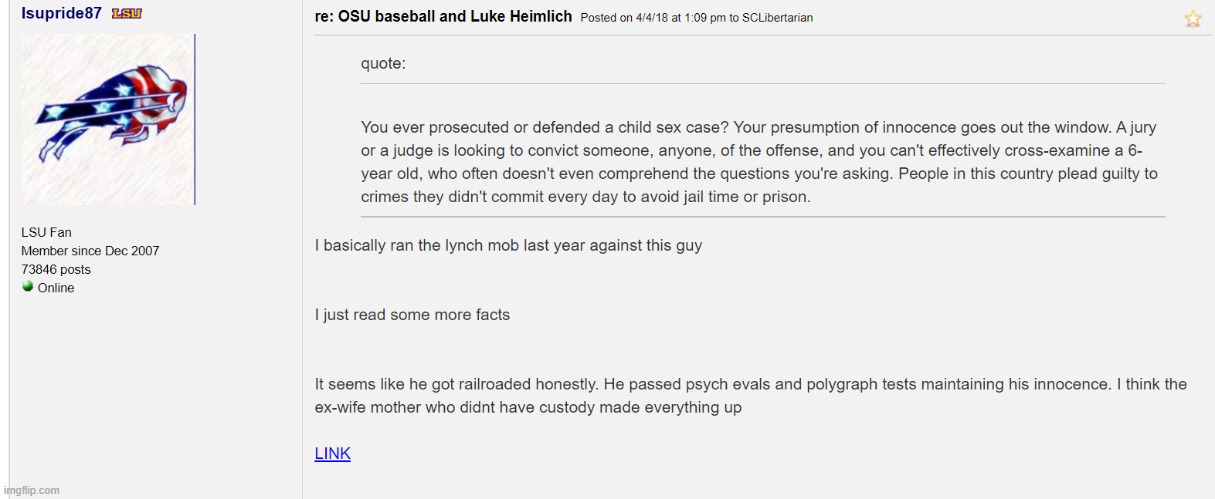1215x499 pixels.
Task: Follow the blue LINK hyperlink
Action: point(332,454)
